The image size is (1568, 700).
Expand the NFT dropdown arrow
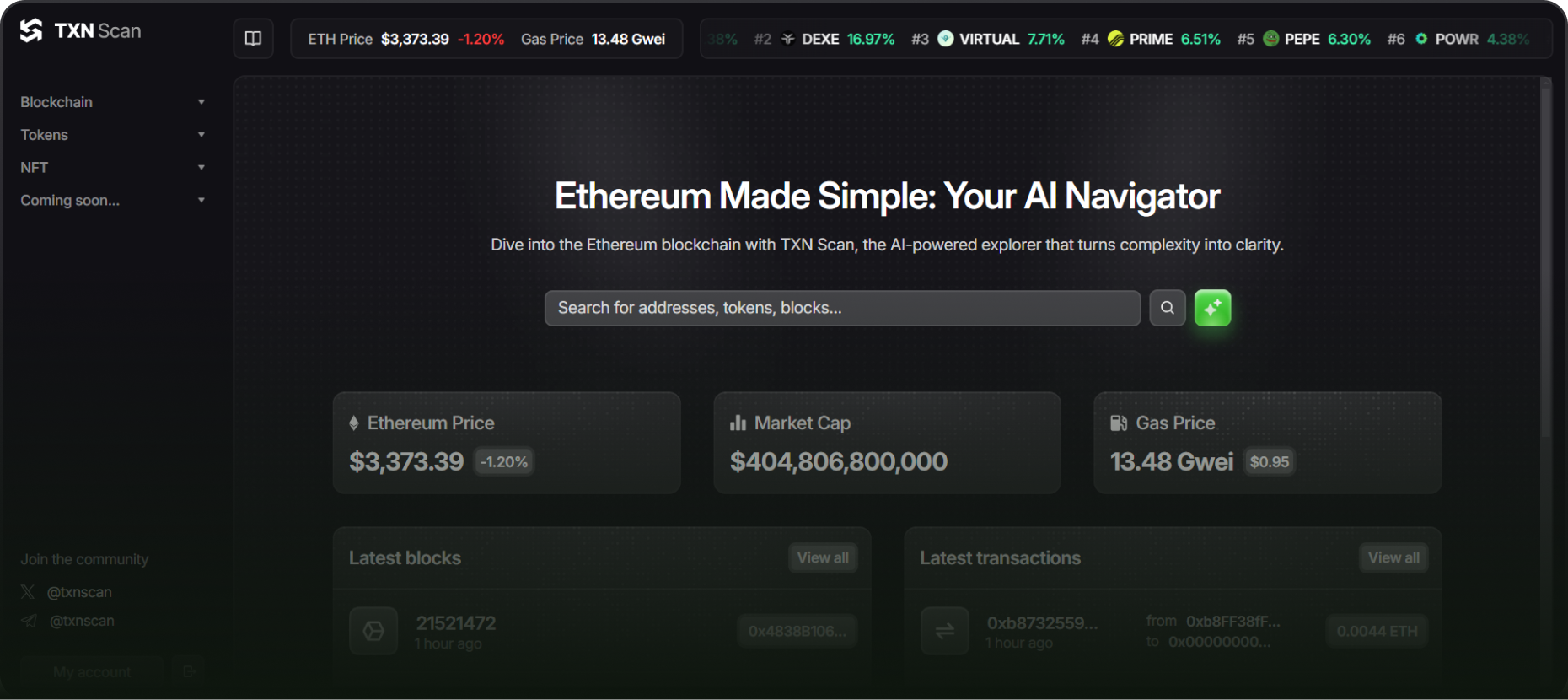[201, 168]
